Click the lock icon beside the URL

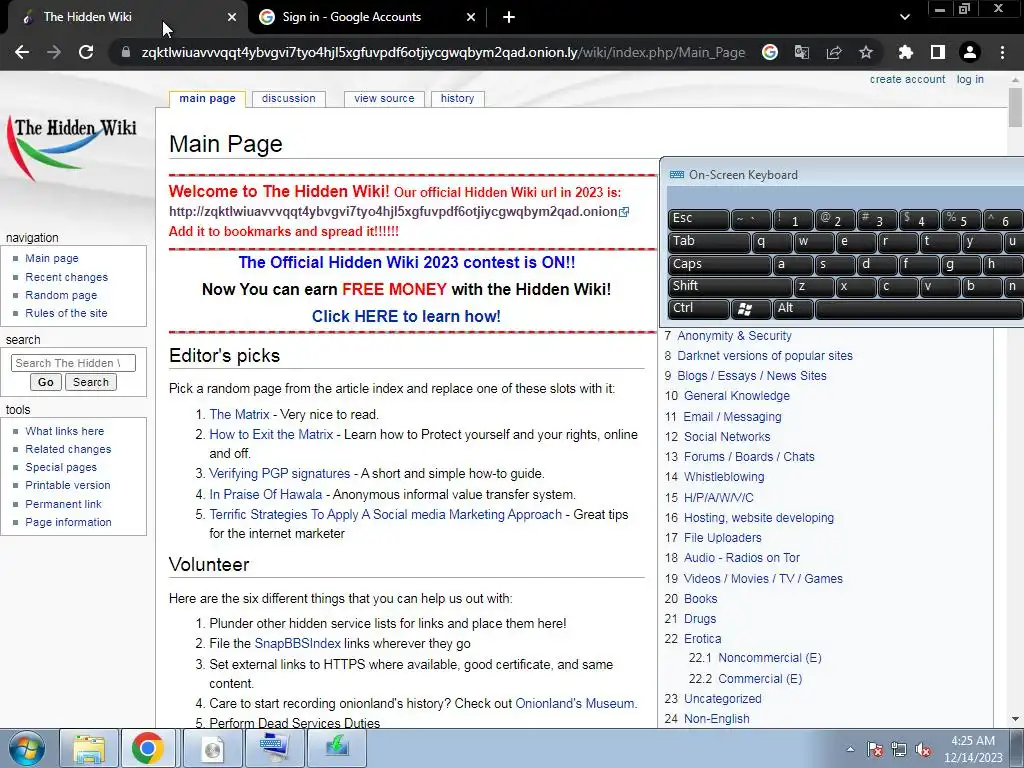coord(125,52)
